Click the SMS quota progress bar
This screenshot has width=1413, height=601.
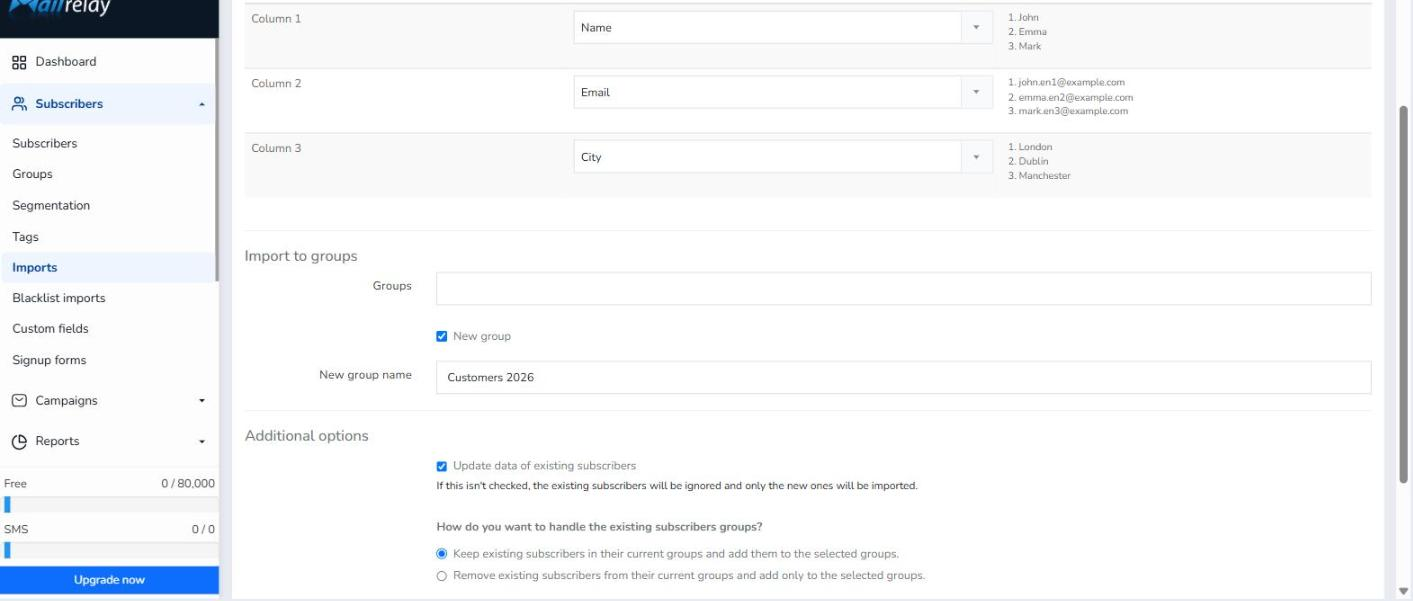click(109, 550)
